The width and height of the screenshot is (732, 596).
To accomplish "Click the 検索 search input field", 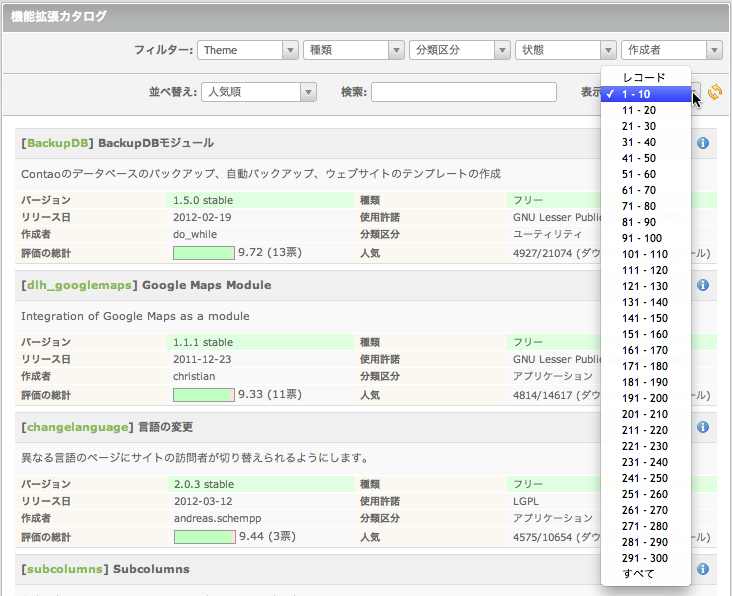I will point(464,92).
